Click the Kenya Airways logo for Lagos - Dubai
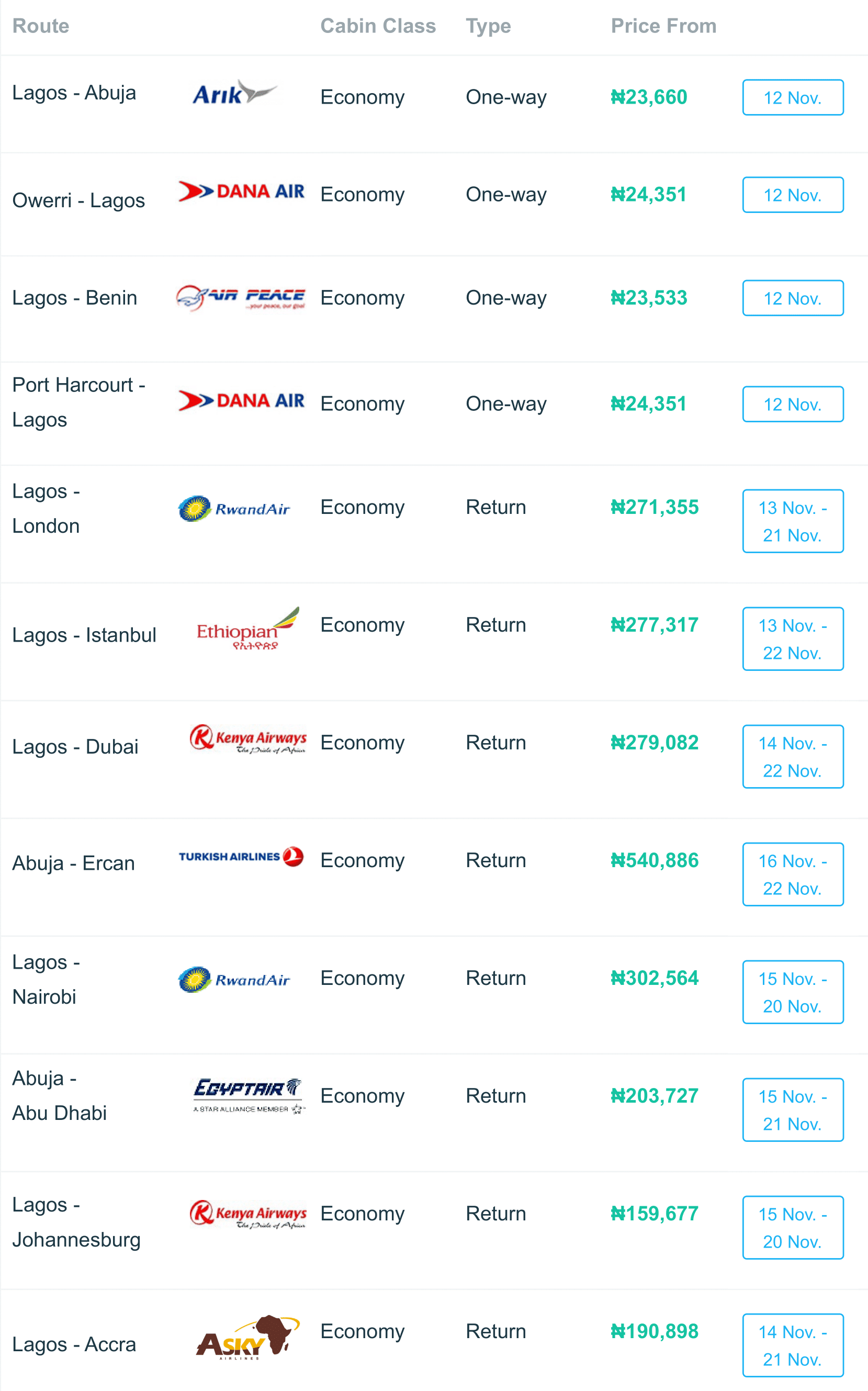The width and height of the screenshot is (868, 1391). coord(248,739)
